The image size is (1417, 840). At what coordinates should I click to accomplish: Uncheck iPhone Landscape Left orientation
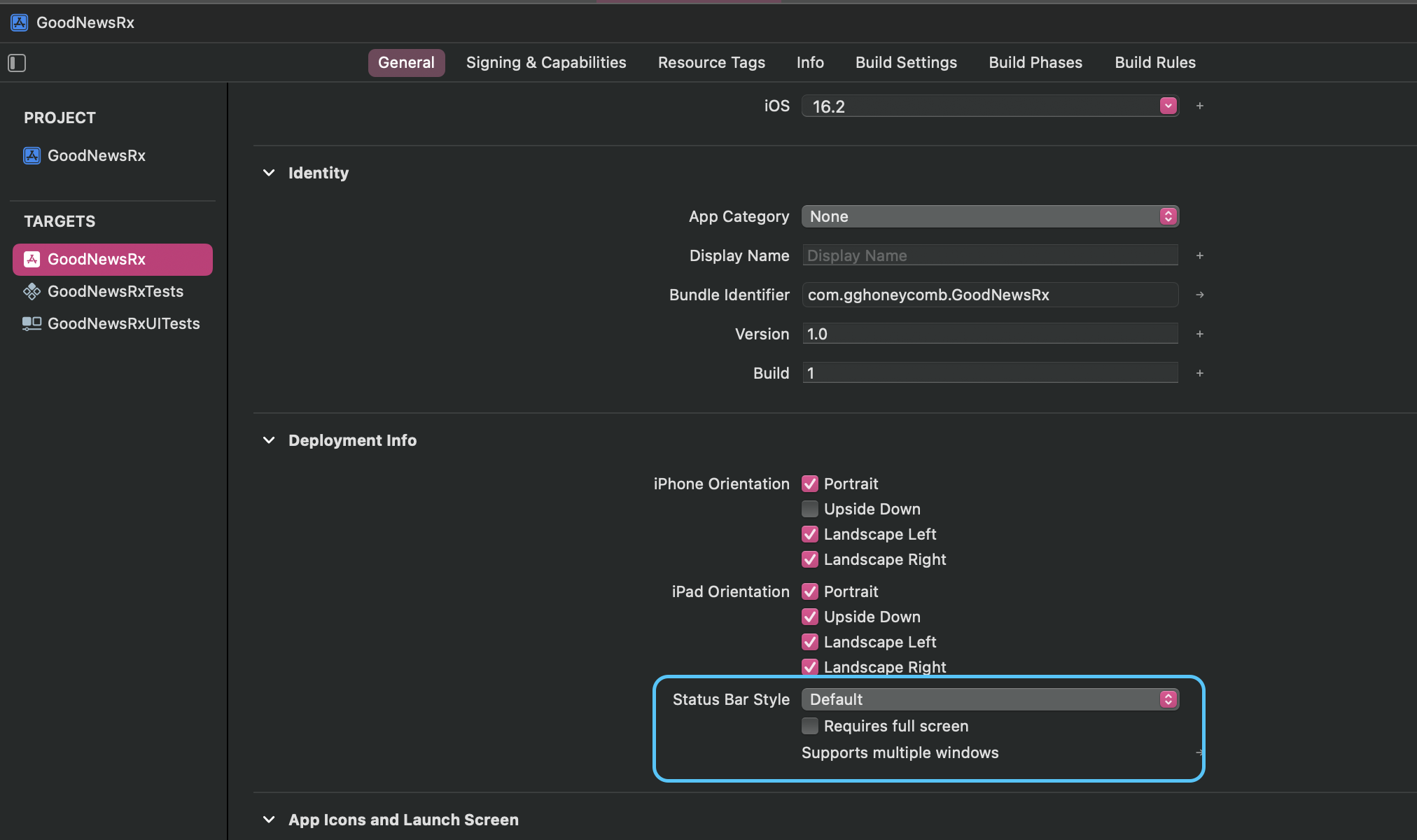coord(810,534)
